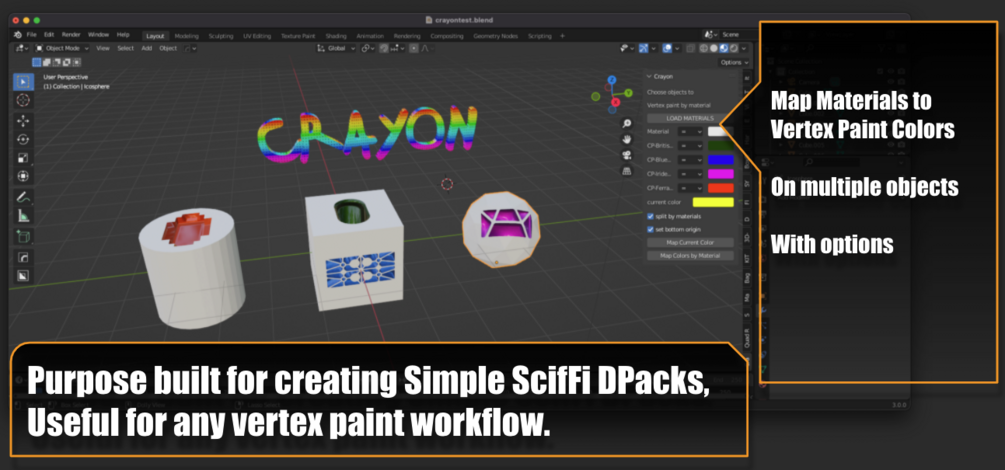Activate the combined Transform tool
This screenshot has width=1005, height=470.
23,176
